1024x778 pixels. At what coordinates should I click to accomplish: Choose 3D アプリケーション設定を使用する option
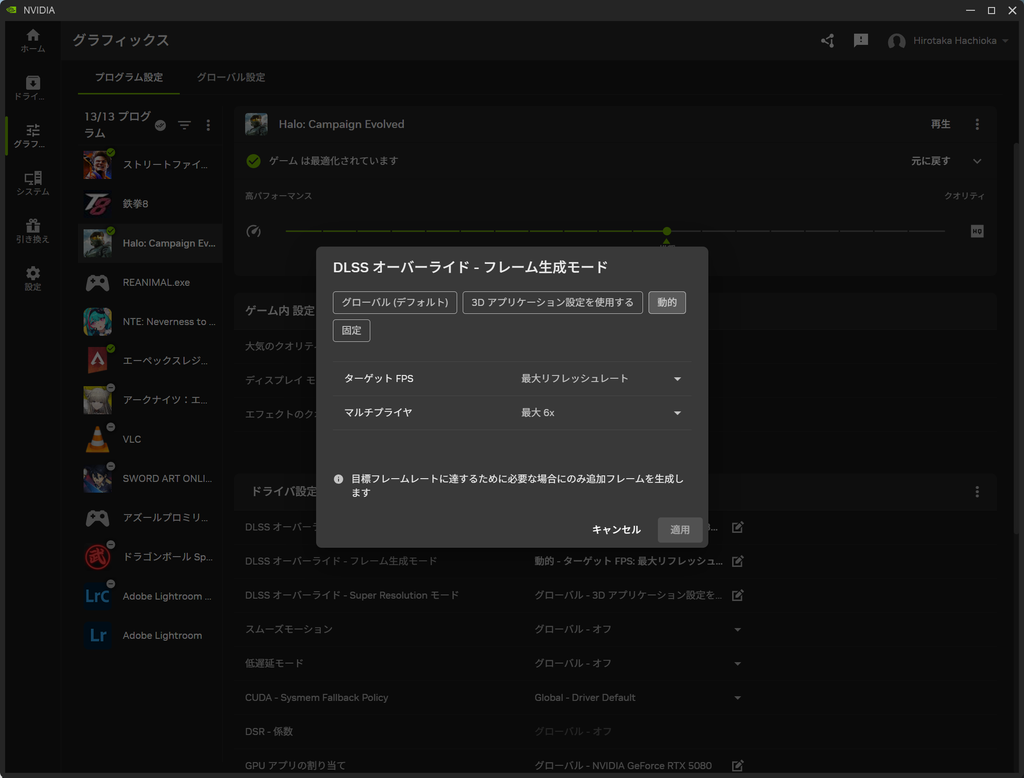tap(552, 302)
